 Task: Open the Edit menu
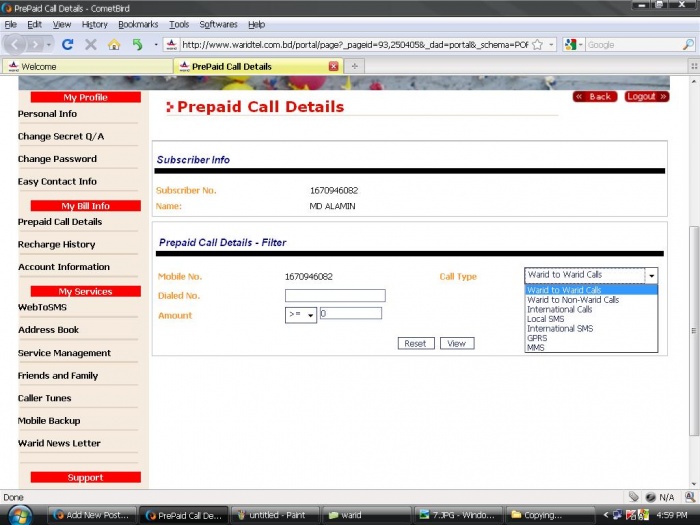[34, 25]
